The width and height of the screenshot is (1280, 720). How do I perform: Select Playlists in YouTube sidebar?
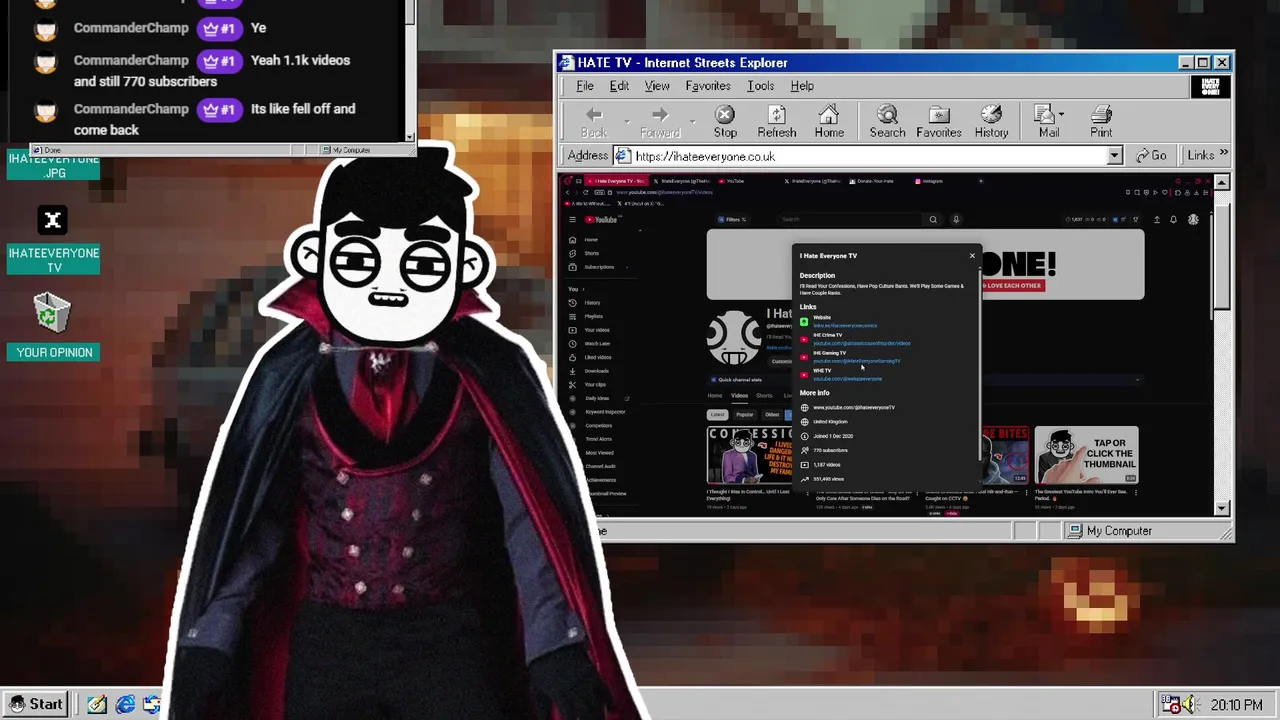click(587, 316)
